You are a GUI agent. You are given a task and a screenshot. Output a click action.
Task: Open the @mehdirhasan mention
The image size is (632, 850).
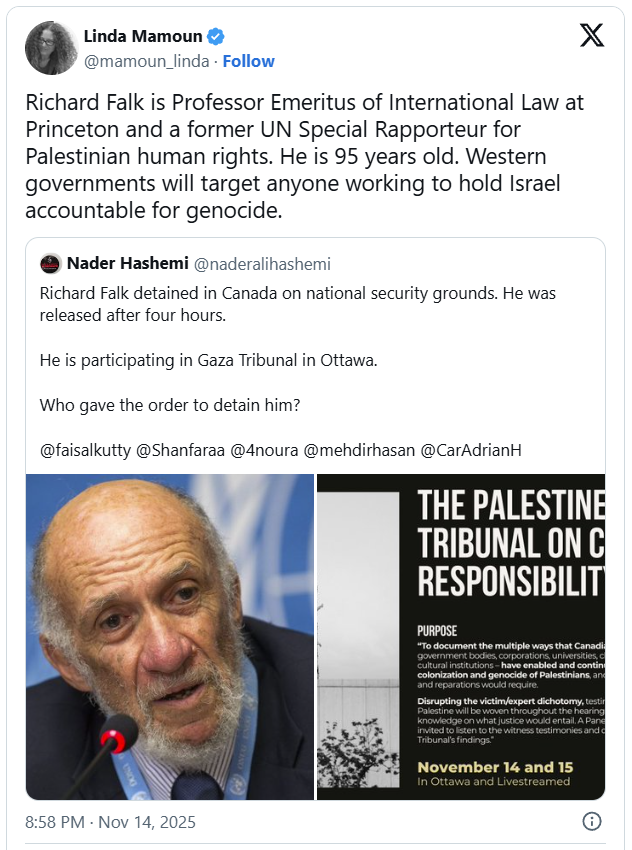tap(359, 450)
